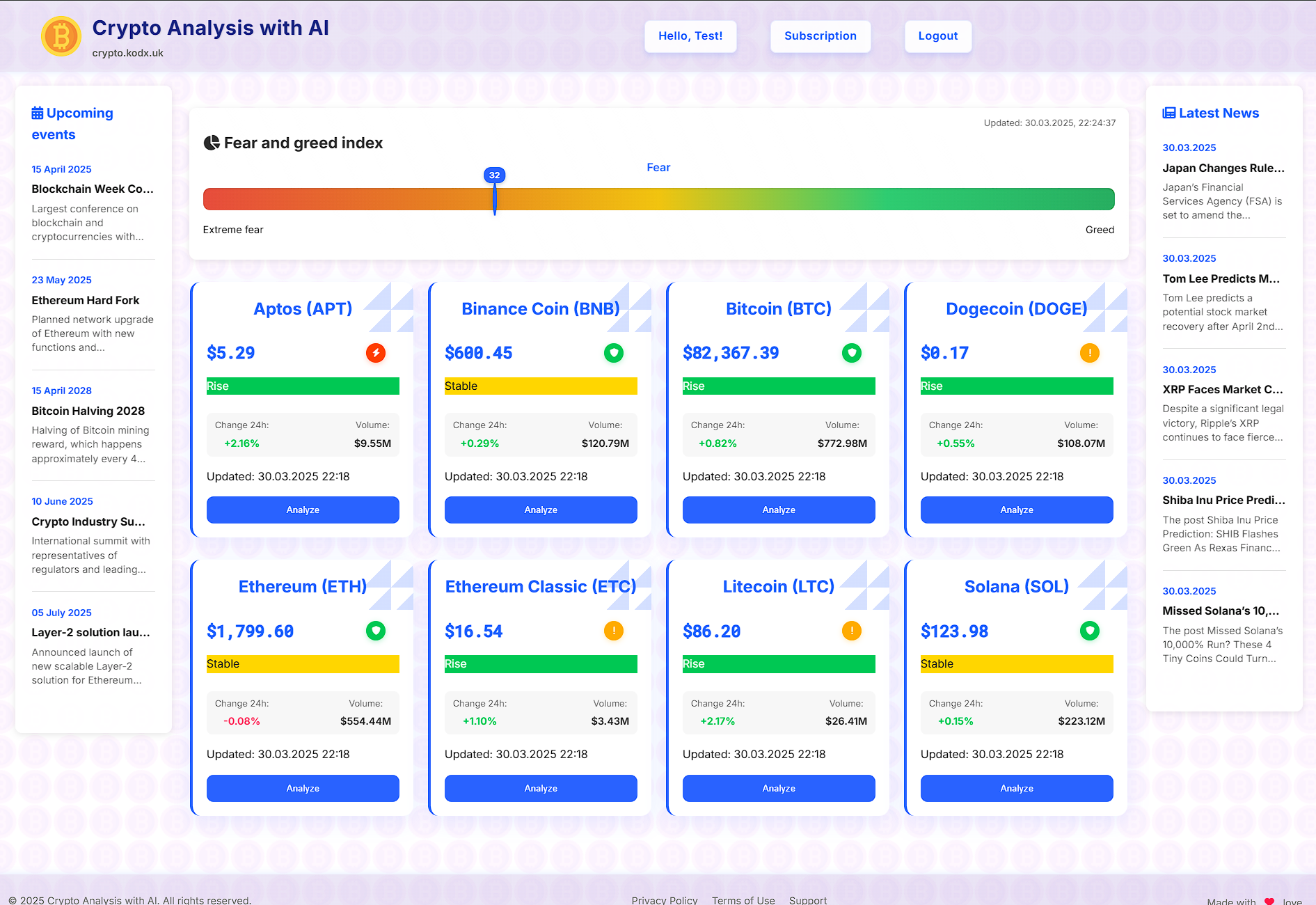Viewport: 1316px width, 905px height.
Task: Click the green shield icon on Bitcoin card
Action: click(852, 353)
